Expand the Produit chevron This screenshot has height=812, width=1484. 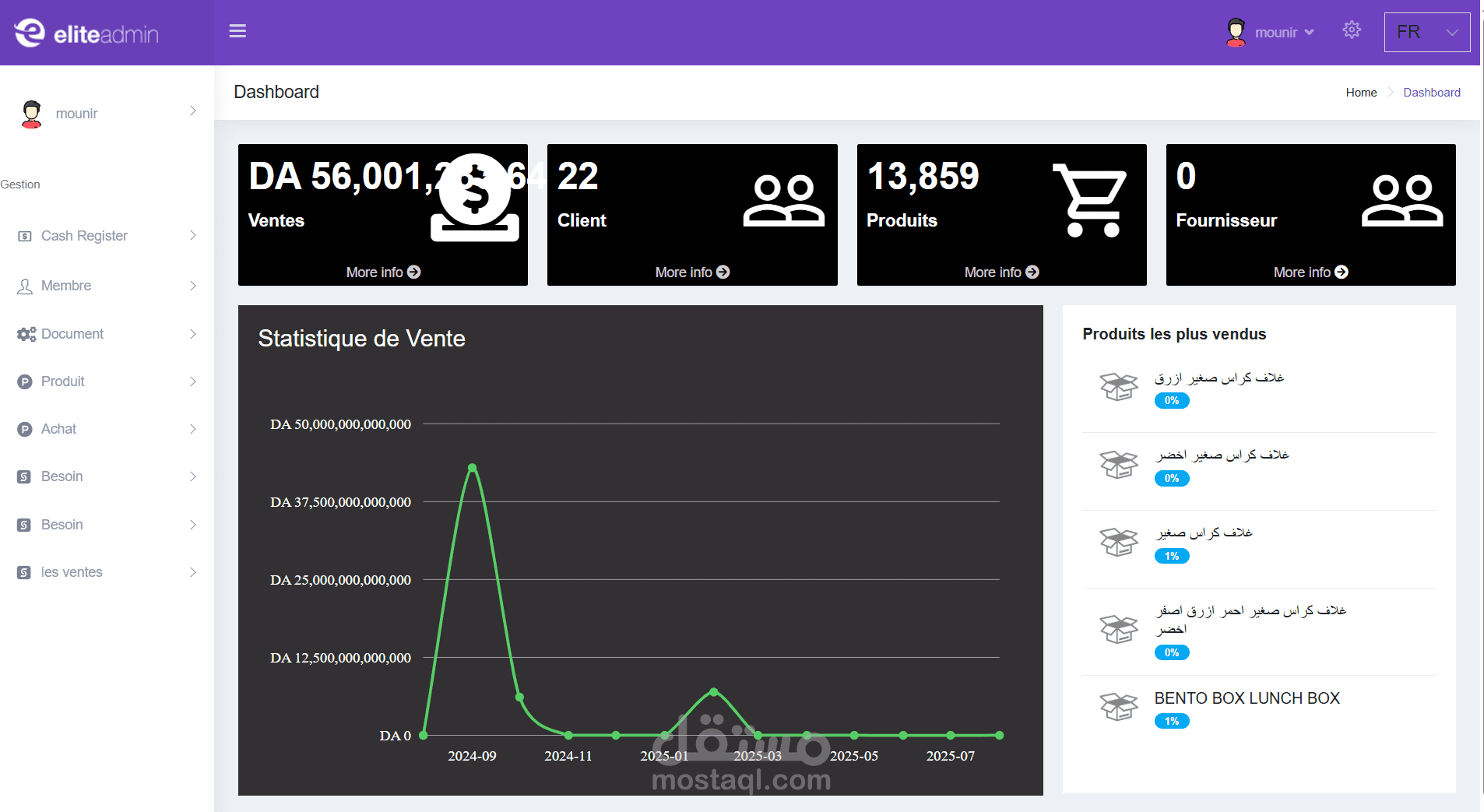(x=193, y=381)
